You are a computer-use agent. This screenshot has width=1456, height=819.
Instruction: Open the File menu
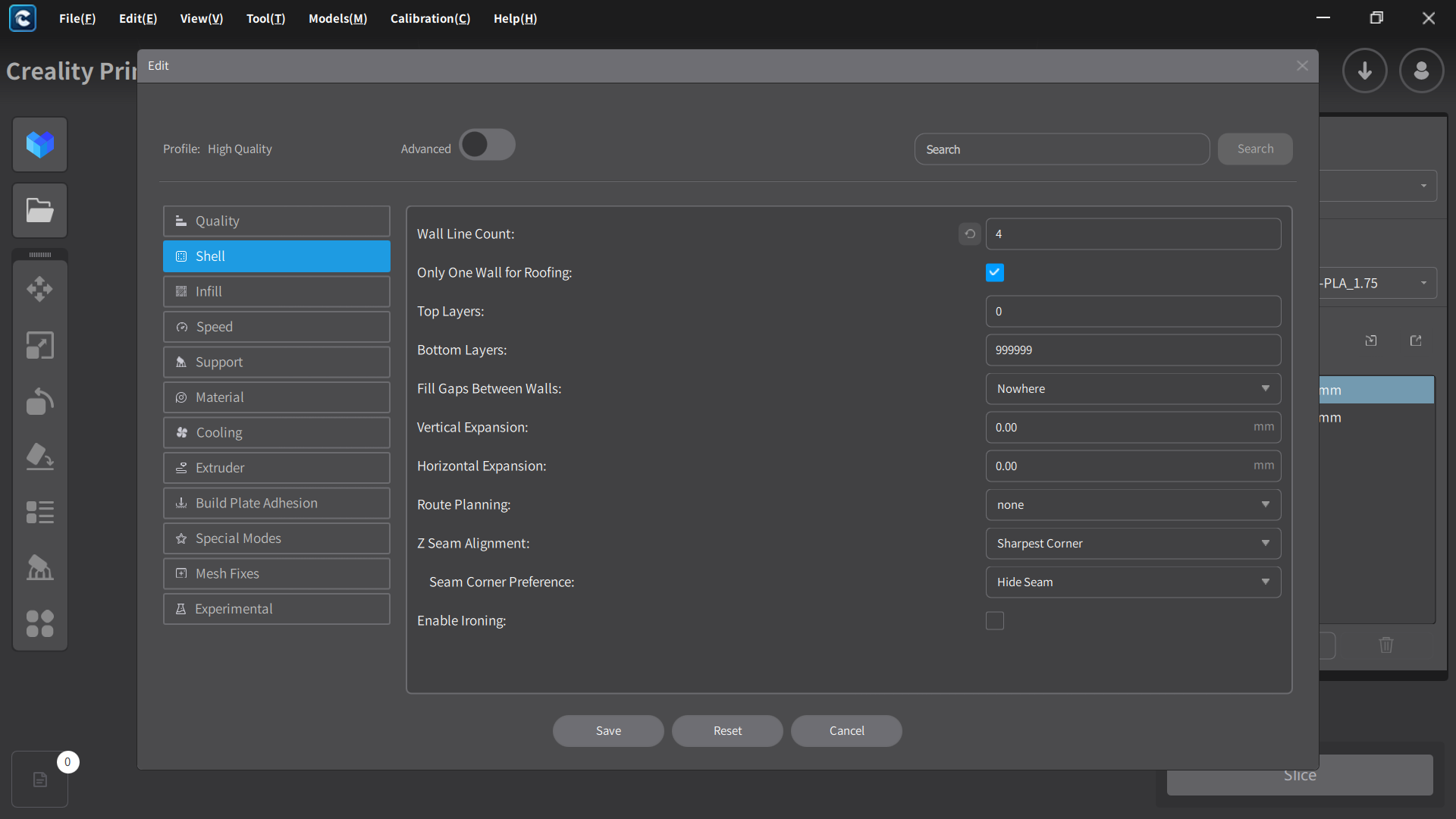point(77,18)
